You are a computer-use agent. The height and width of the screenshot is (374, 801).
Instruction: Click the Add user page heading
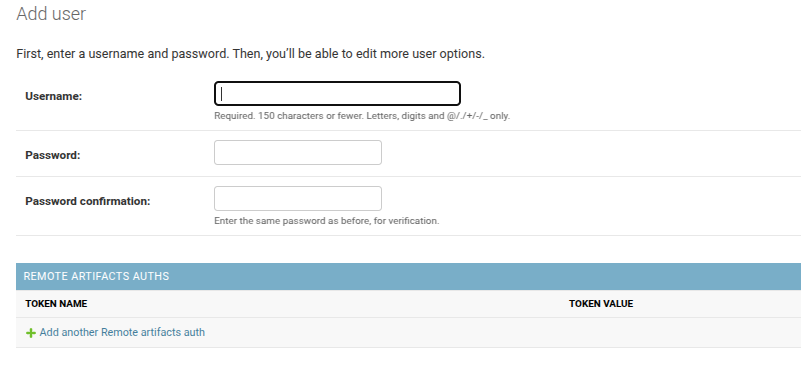[x=51, y=14]
